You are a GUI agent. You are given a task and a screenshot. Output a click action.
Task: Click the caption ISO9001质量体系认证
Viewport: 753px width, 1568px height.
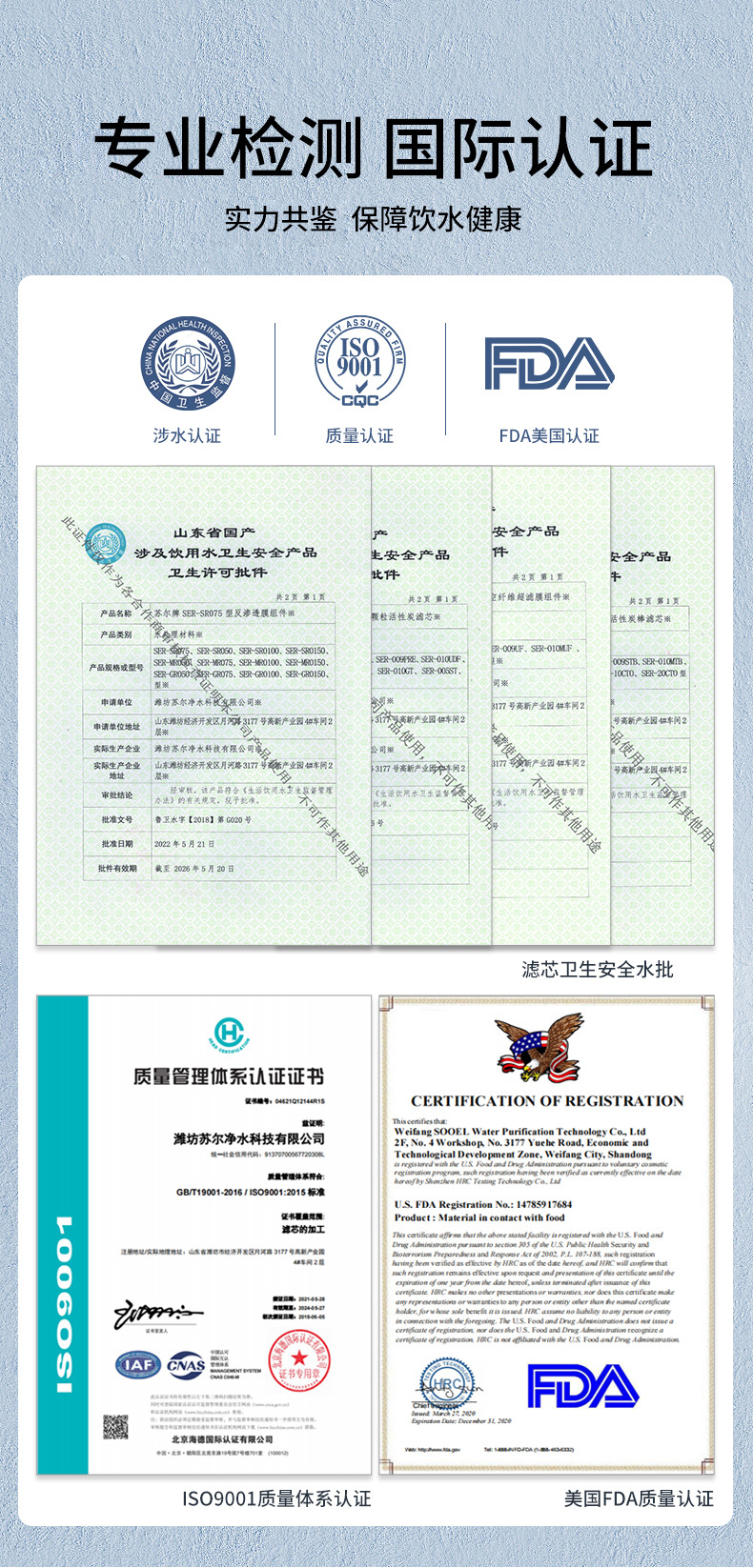tap(276, 1498)
